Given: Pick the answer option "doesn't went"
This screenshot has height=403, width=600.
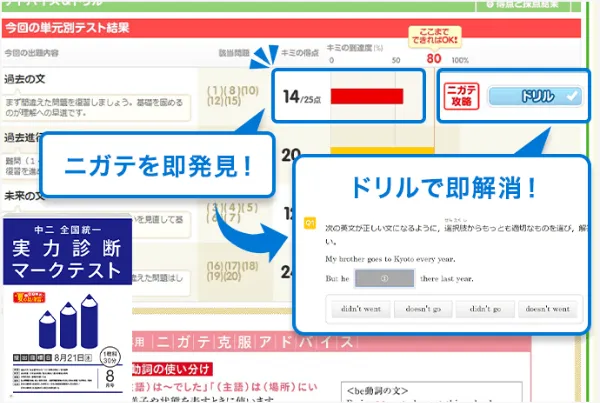Looking at the screenshot, I should click(549, 309).
